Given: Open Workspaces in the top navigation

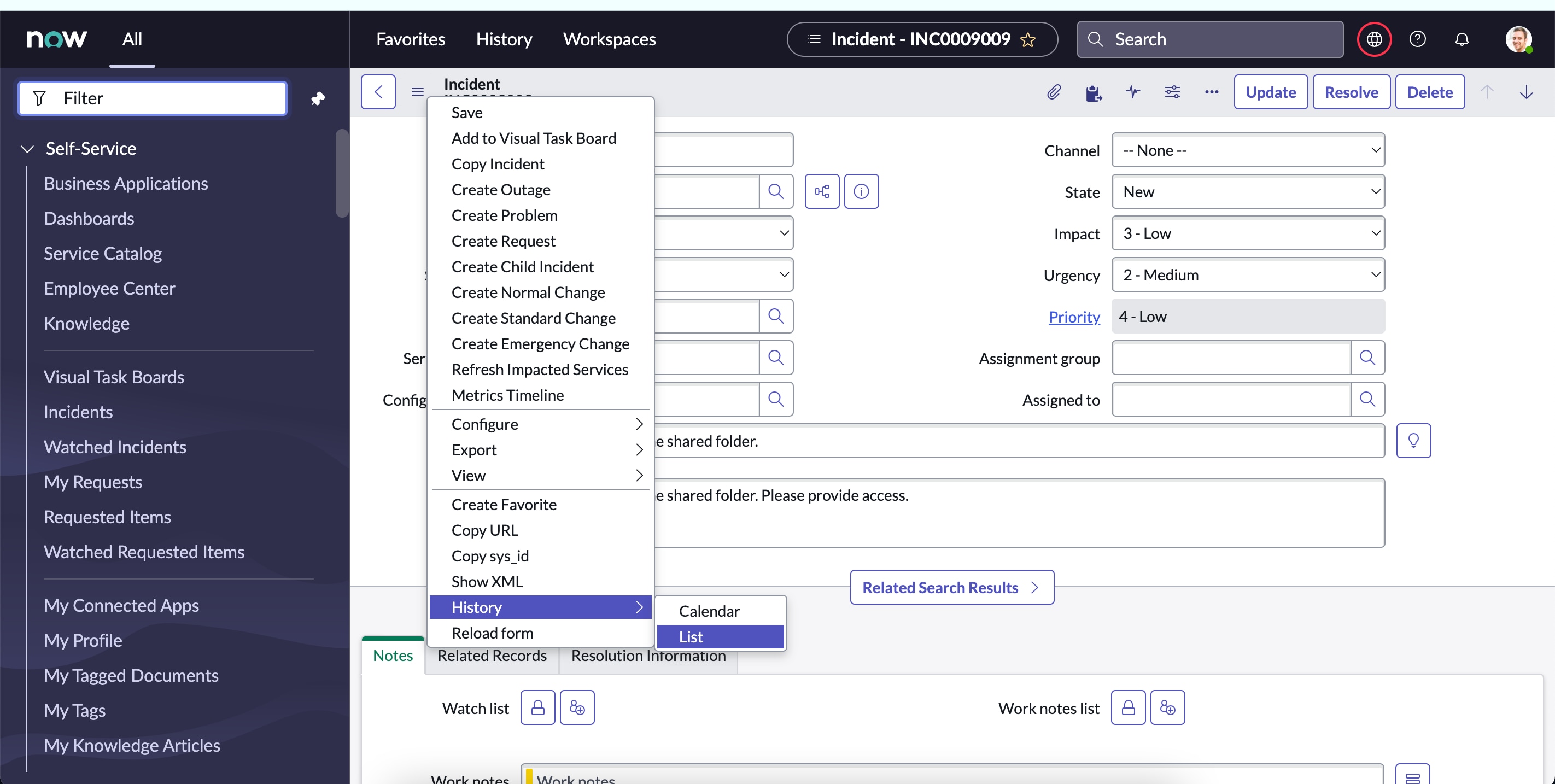Looking at the screenshot, I should (609, 39).
